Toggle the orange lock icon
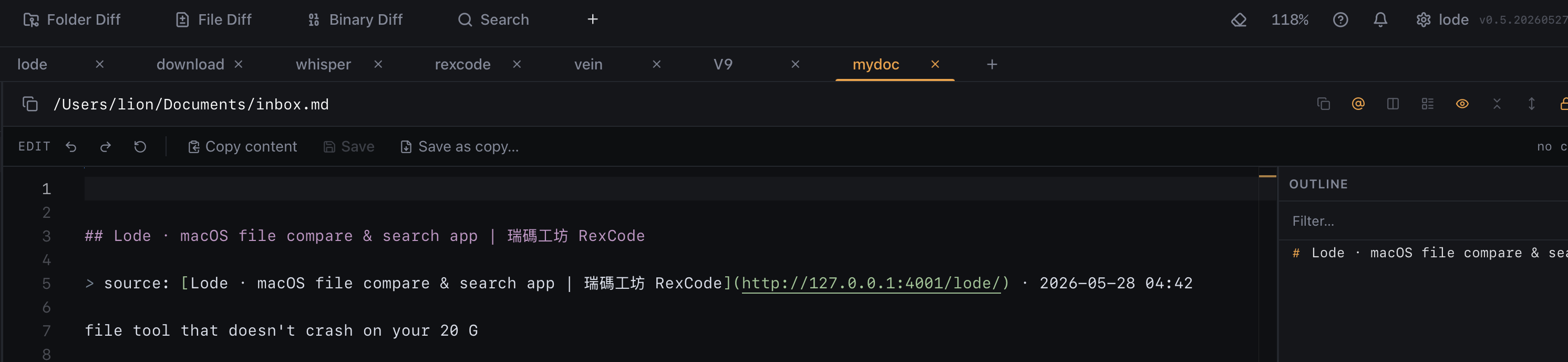Image resolution: width=1568 pixels, height=362 pixels. pos(1563,104)
